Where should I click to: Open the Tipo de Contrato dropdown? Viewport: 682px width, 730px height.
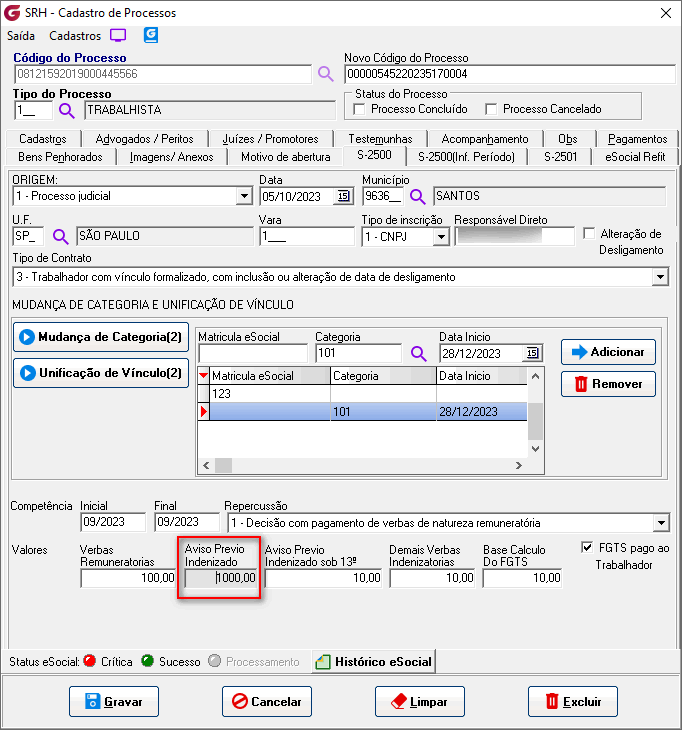[x=660, y=277]
